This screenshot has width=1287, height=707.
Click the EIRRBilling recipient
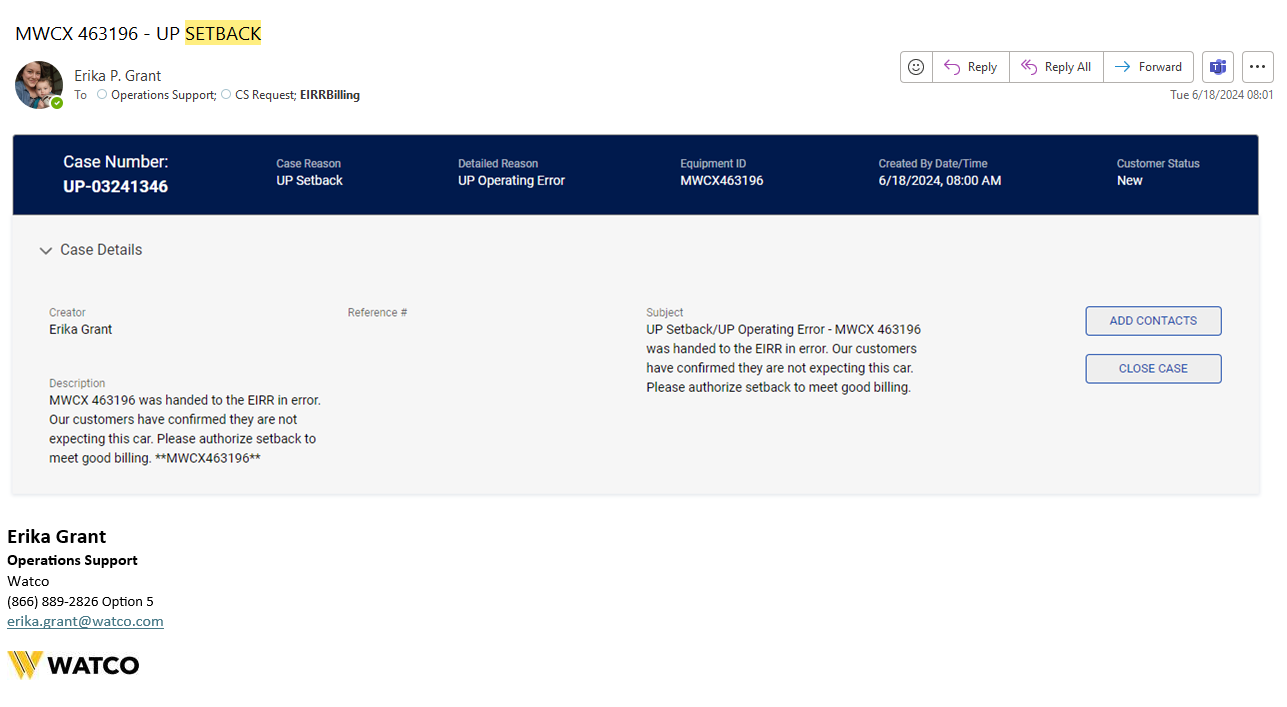(x=330, y=95)
